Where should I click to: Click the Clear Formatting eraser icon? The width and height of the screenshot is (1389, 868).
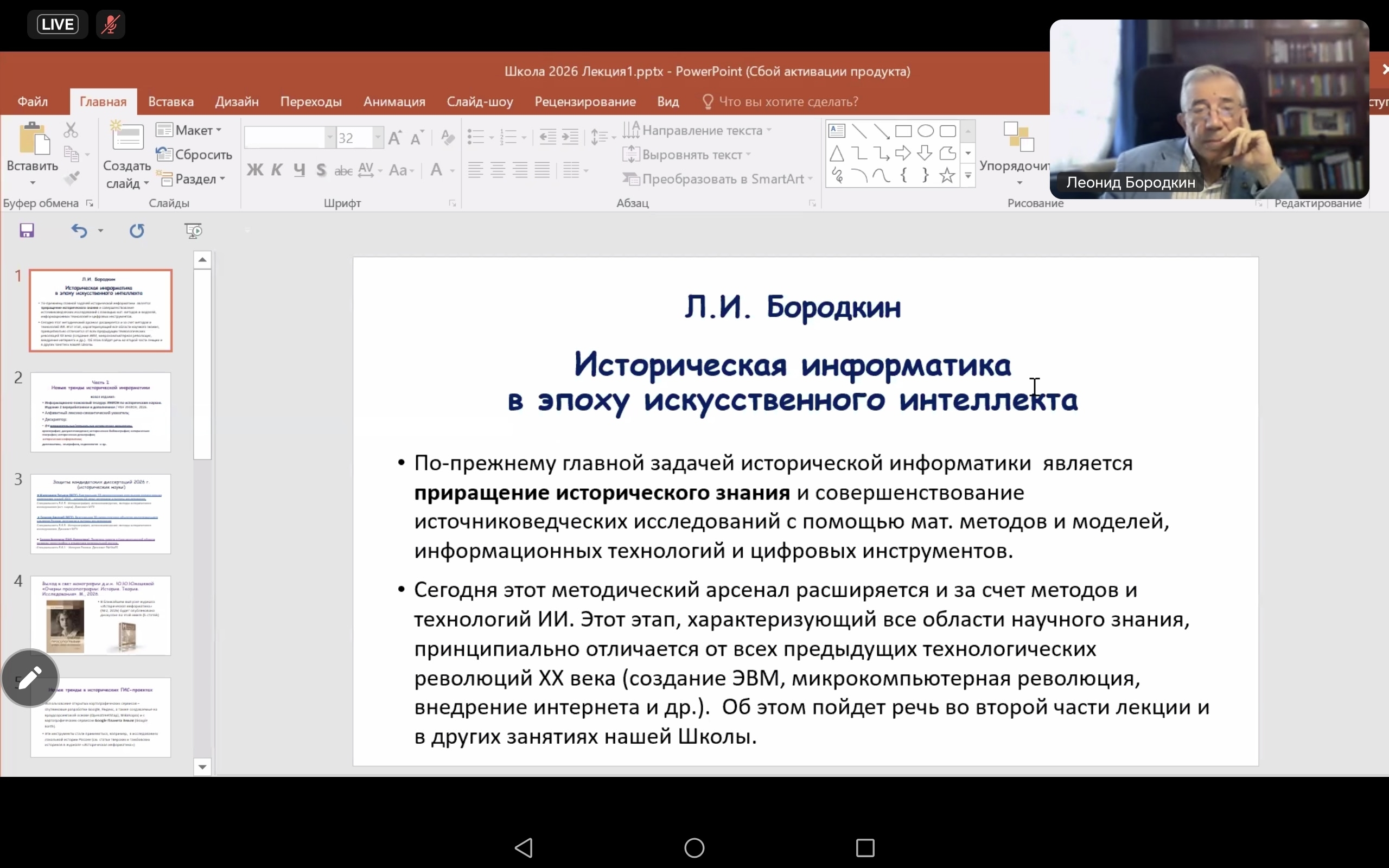pos(448,138)
